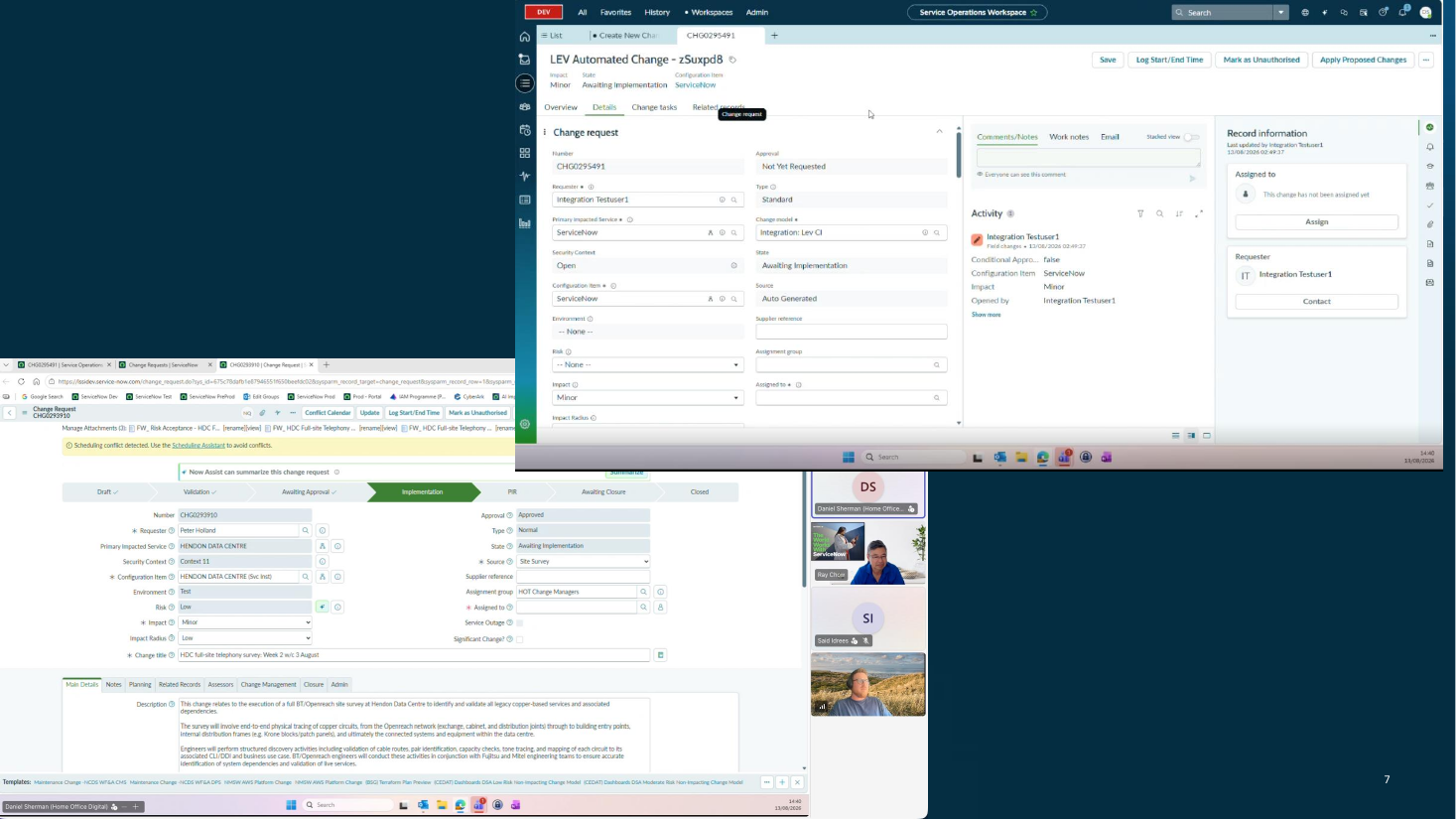Screen dimensions: 1456x819
Task: Click lookup icon for Peter Holland requester
Action: click(306, 531)
